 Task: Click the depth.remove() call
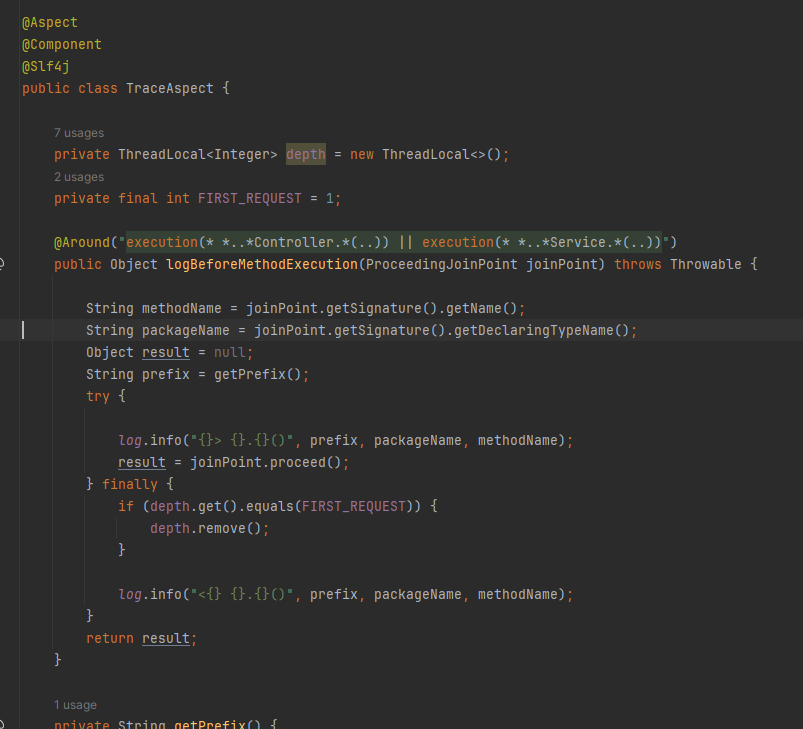(x=205, y=529)
